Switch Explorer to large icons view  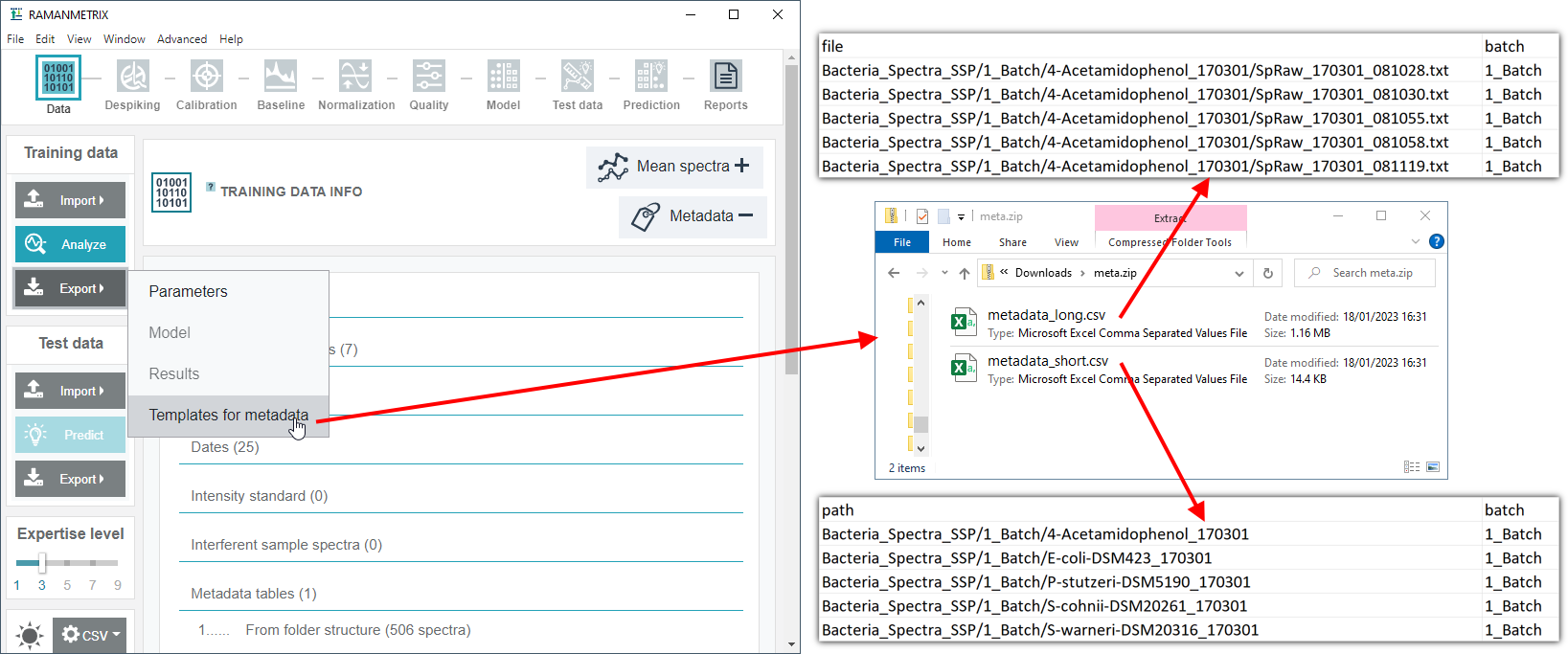[1433, 467]
